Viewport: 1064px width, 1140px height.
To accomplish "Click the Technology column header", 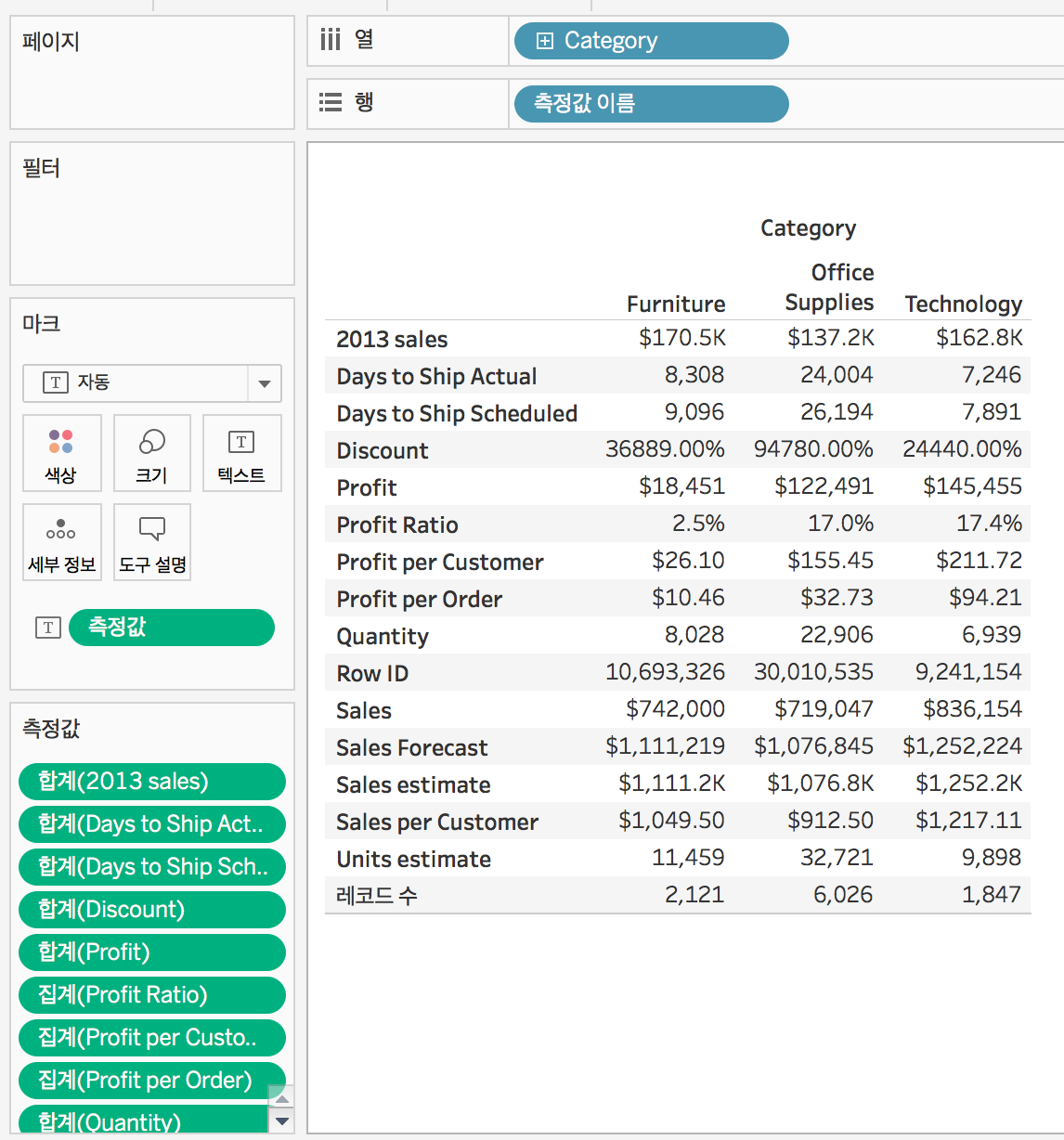I will (x=964, y=304).
